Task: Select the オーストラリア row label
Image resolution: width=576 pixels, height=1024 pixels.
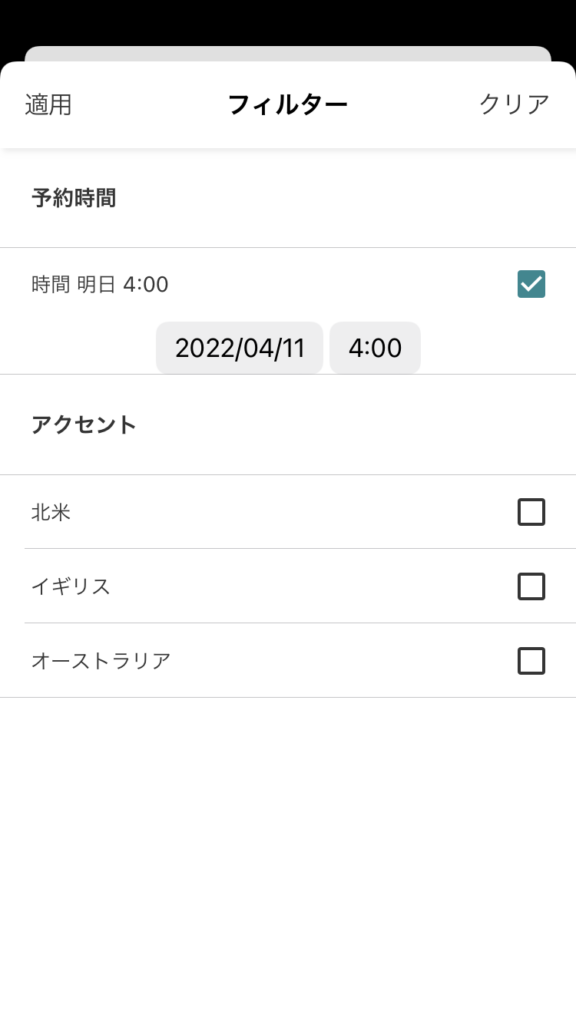Action: pyautogui.click(x=101, y=661)
